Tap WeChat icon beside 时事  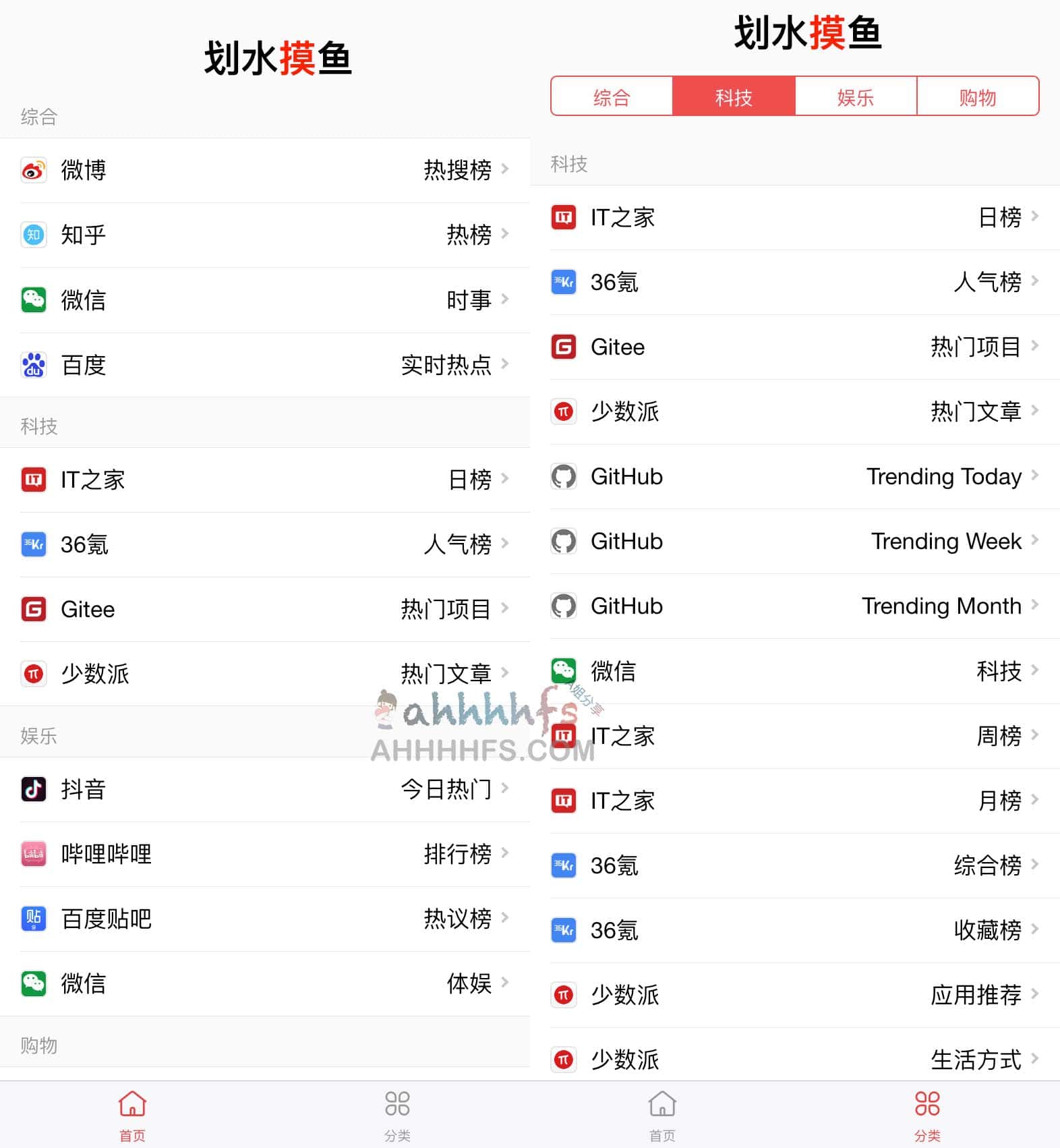click(34, 299)
